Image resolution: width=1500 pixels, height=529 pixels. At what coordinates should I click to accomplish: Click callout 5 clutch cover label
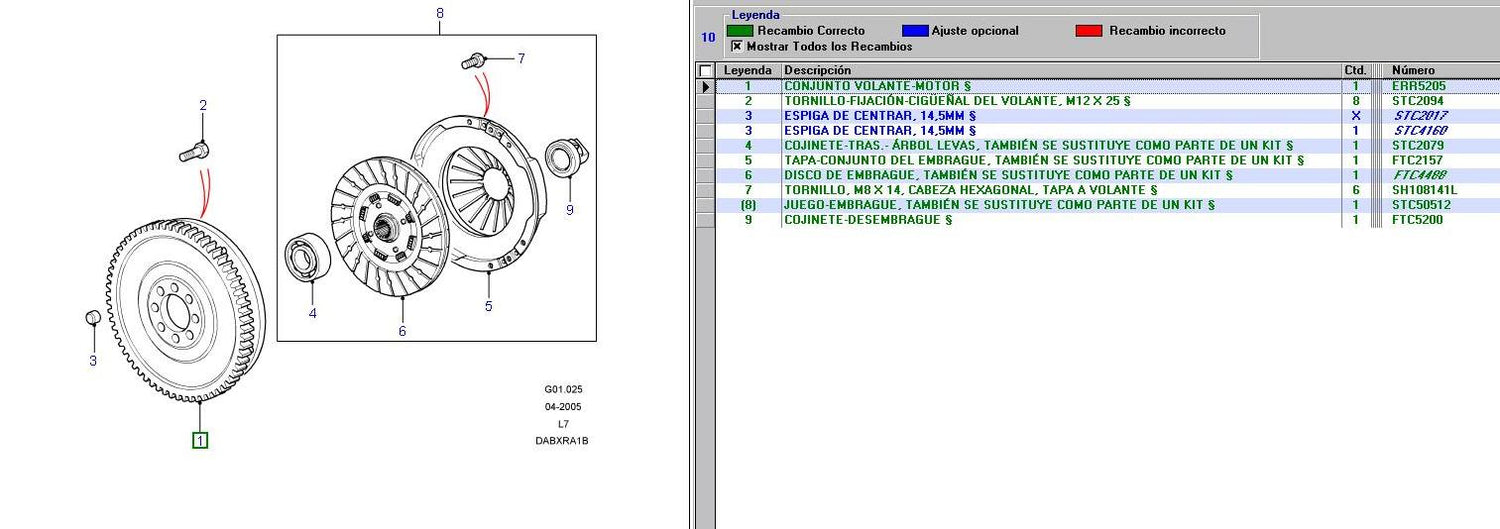[488, 306]
